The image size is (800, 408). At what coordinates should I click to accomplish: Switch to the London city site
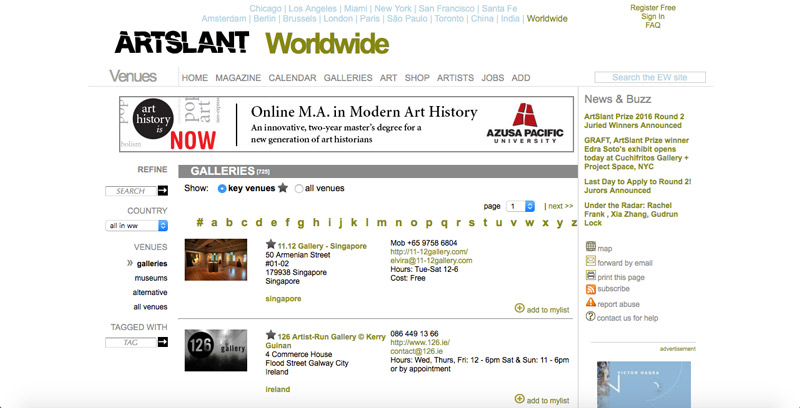[x=338, y=19]
